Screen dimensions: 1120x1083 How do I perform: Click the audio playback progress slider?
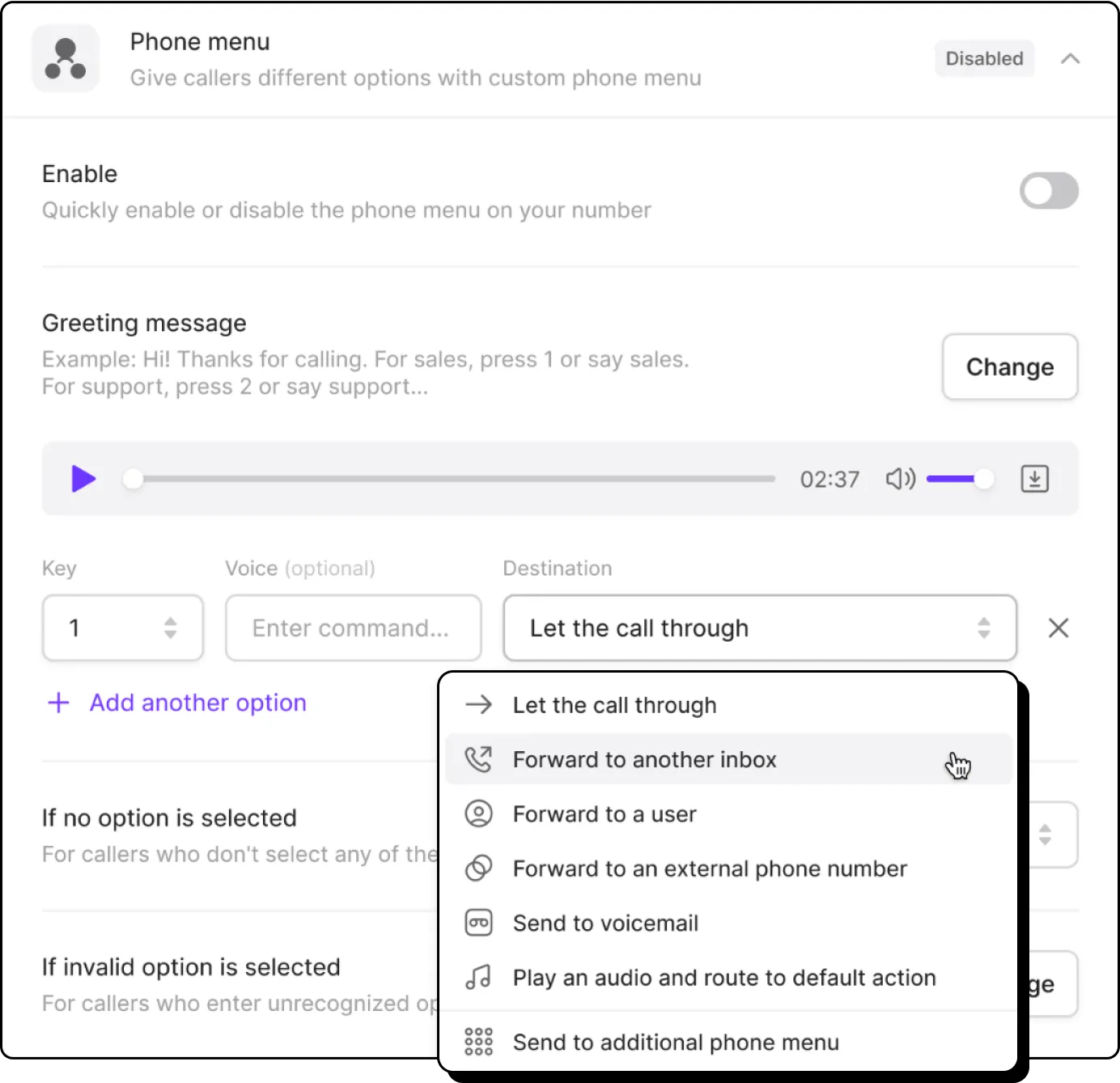[x=450, y=478]
